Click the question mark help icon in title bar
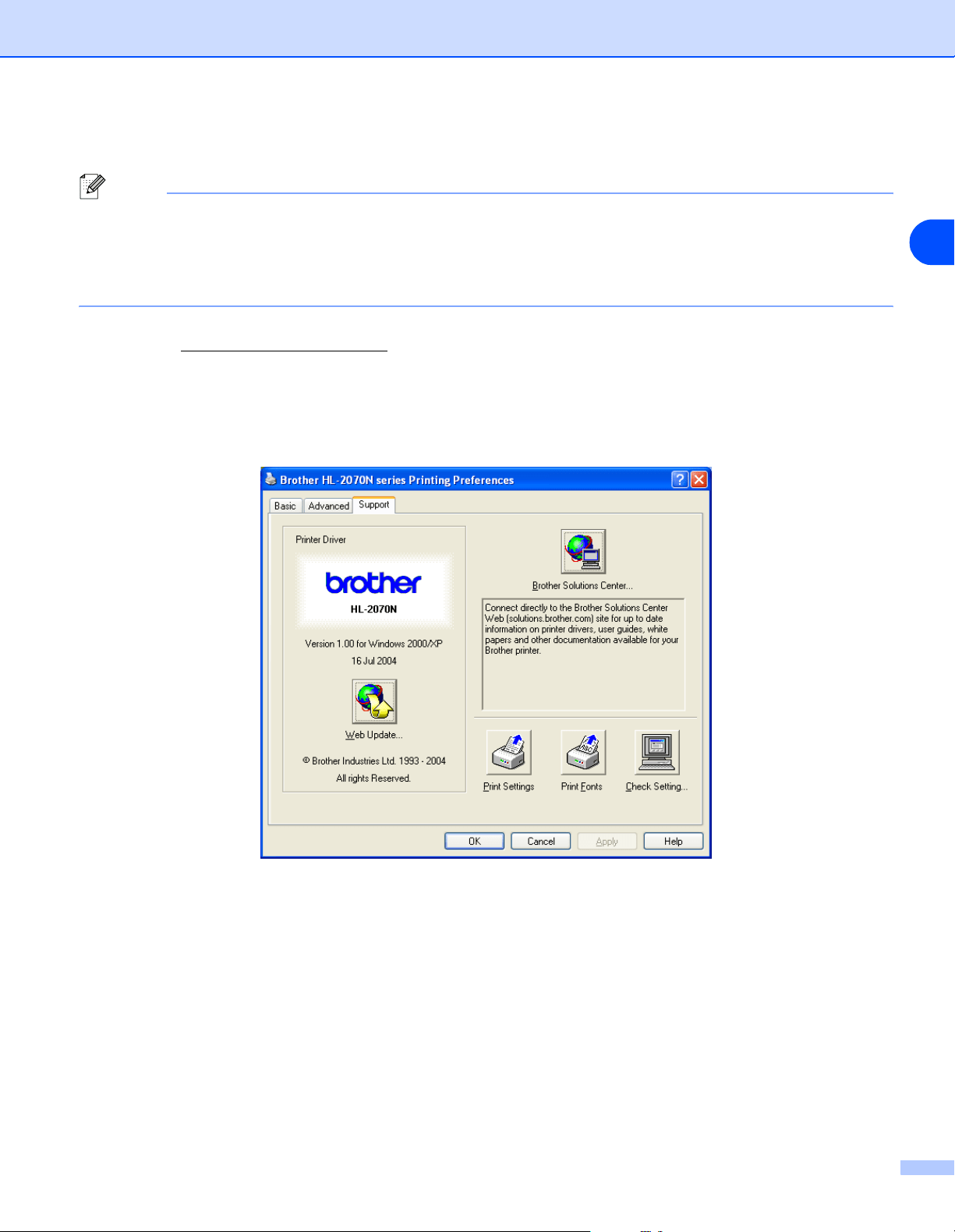 click(680, 479)
